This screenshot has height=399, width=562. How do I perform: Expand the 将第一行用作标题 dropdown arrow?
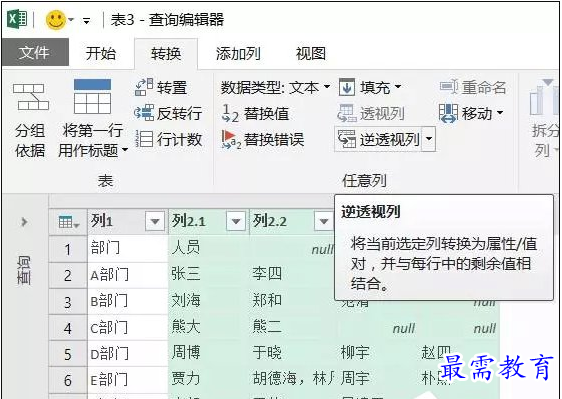(125, 149)
